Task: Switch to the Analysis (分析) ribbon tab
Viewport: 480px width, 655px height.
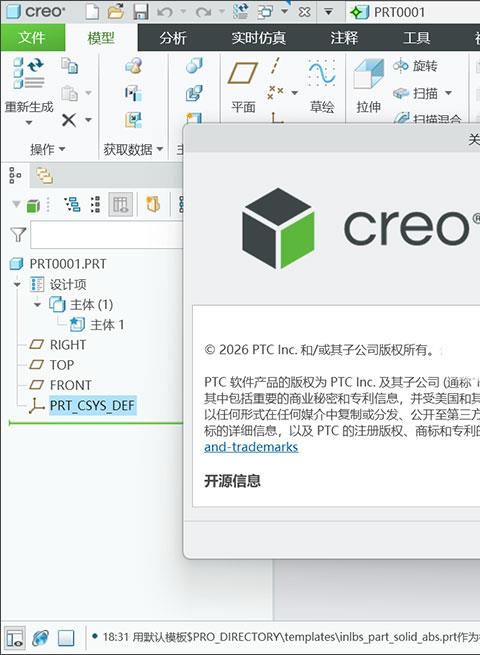Action: (173, 38)
